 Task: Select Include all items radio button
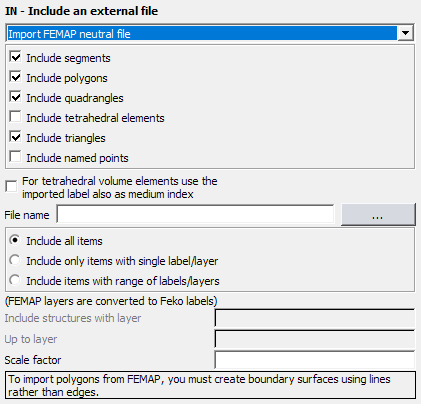click(x=15, y=240)
